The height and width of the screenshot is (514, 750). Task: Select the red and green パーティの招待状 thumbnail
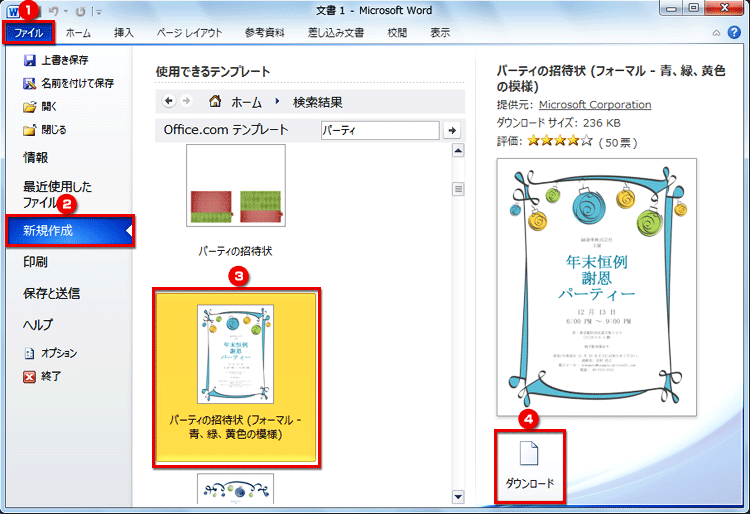[236, 186]
